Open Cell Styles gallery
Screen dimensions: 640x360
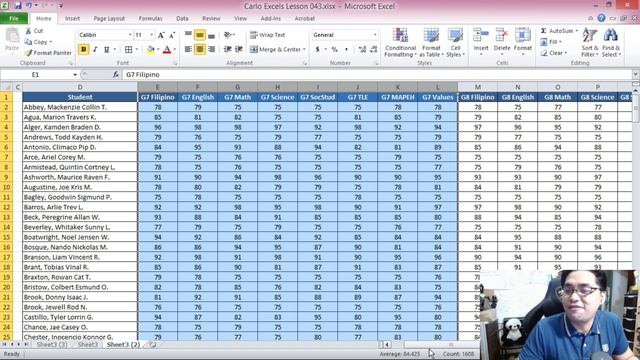pos(455,42)
